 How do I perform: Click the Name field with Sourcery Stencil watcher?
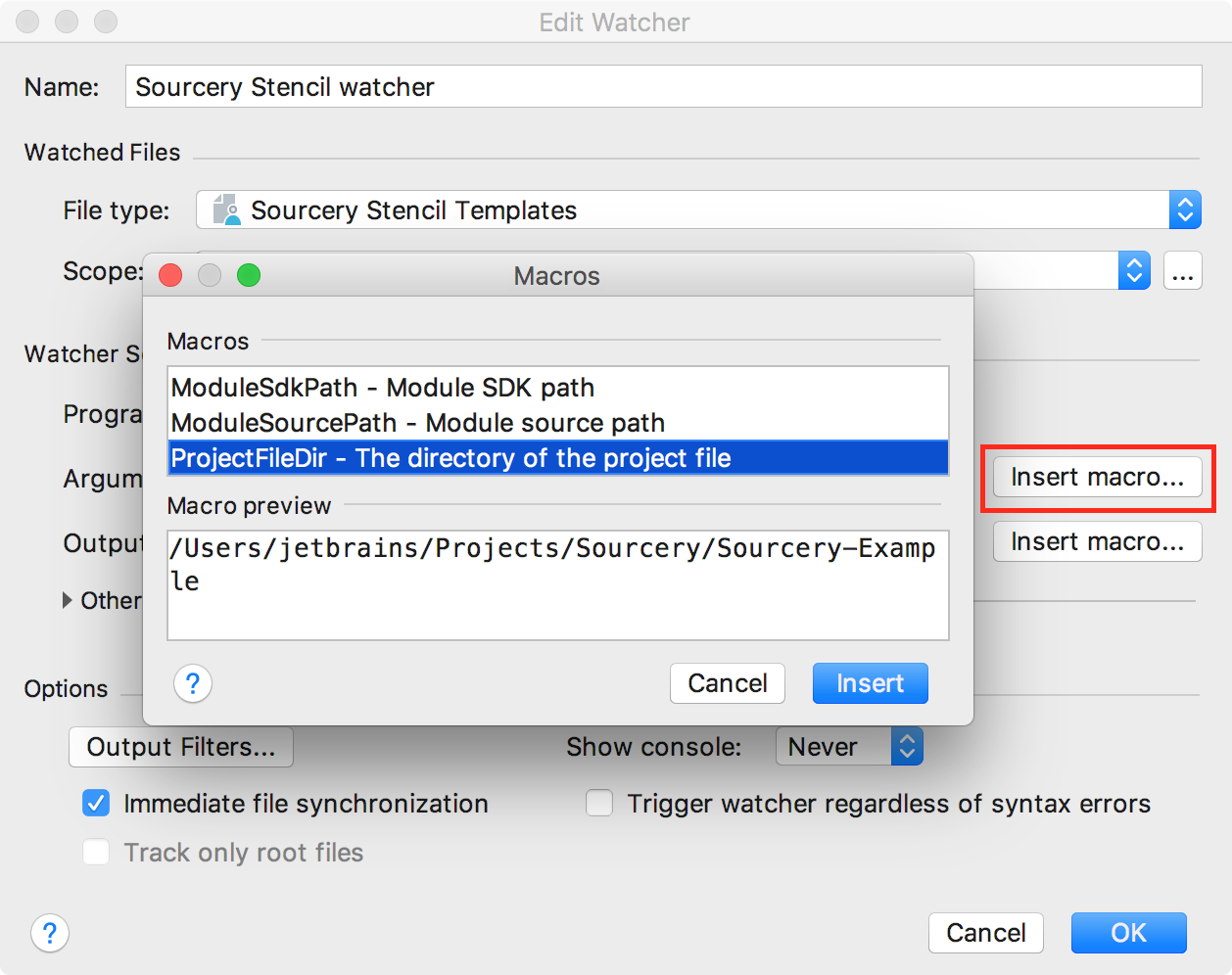[x=663, y=86]
